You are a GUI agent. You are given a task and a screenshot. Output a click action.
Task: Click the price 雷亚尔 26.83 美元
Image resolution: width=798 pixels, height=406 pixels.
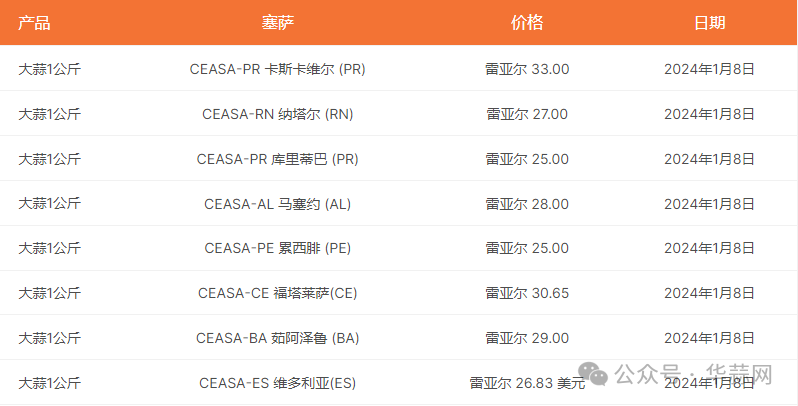coord(527,383)
